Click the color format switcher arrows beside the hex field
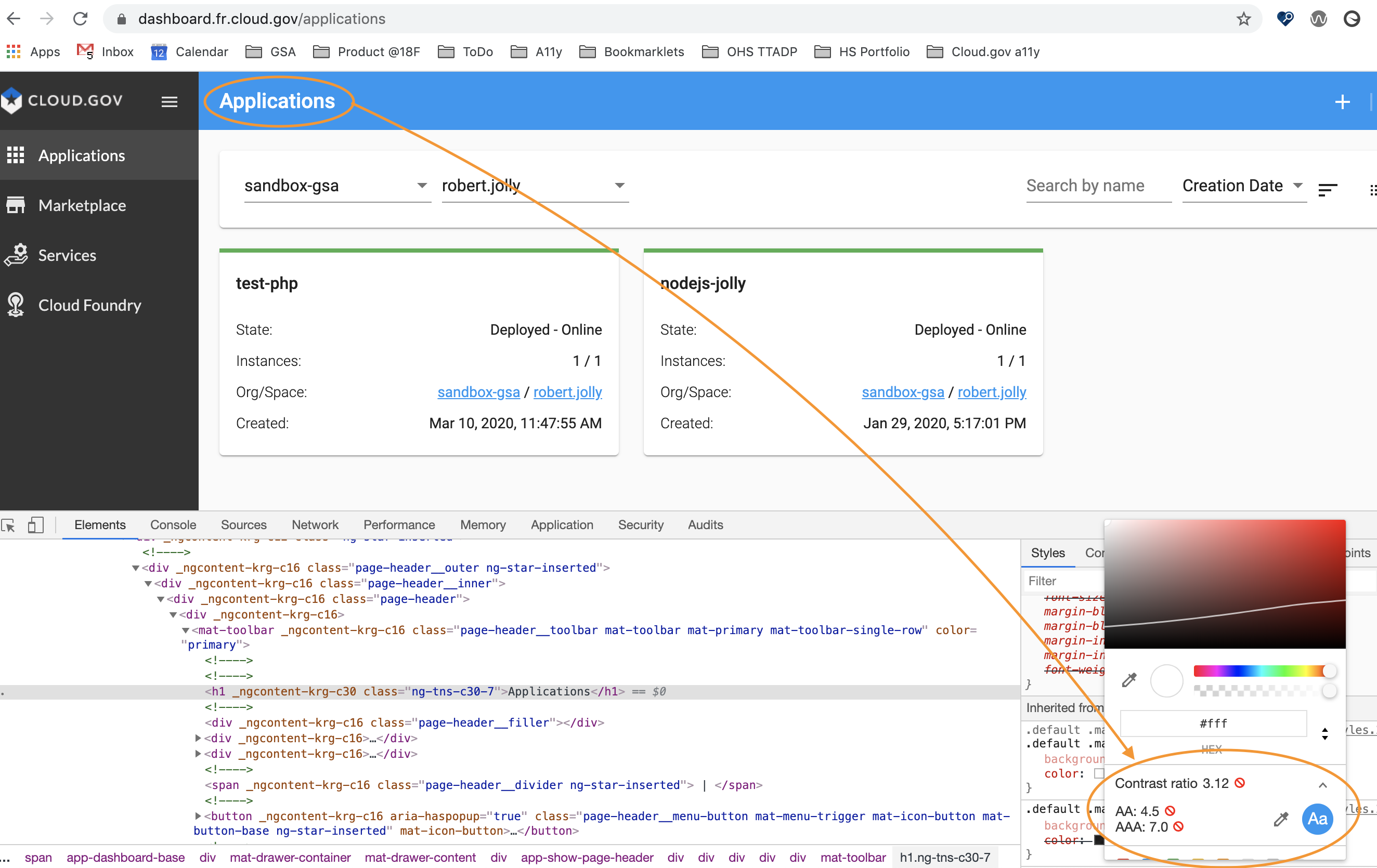1377x868 pixels. 1324,734
